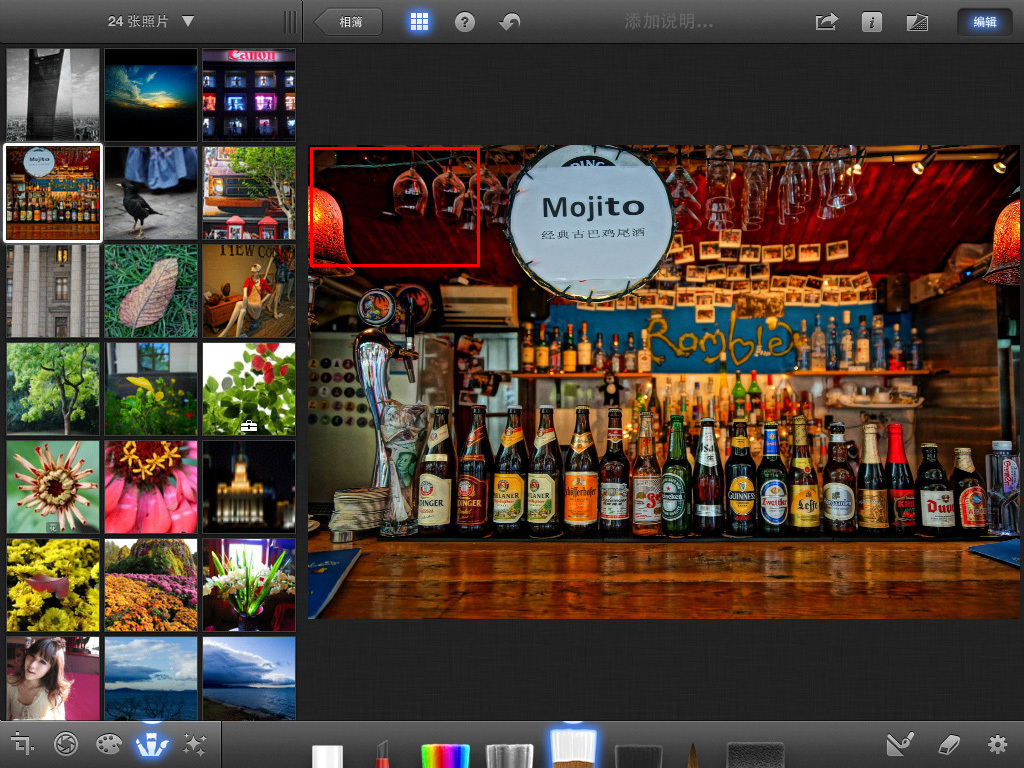
Task: Open the settings gear options
Action: 996,744
